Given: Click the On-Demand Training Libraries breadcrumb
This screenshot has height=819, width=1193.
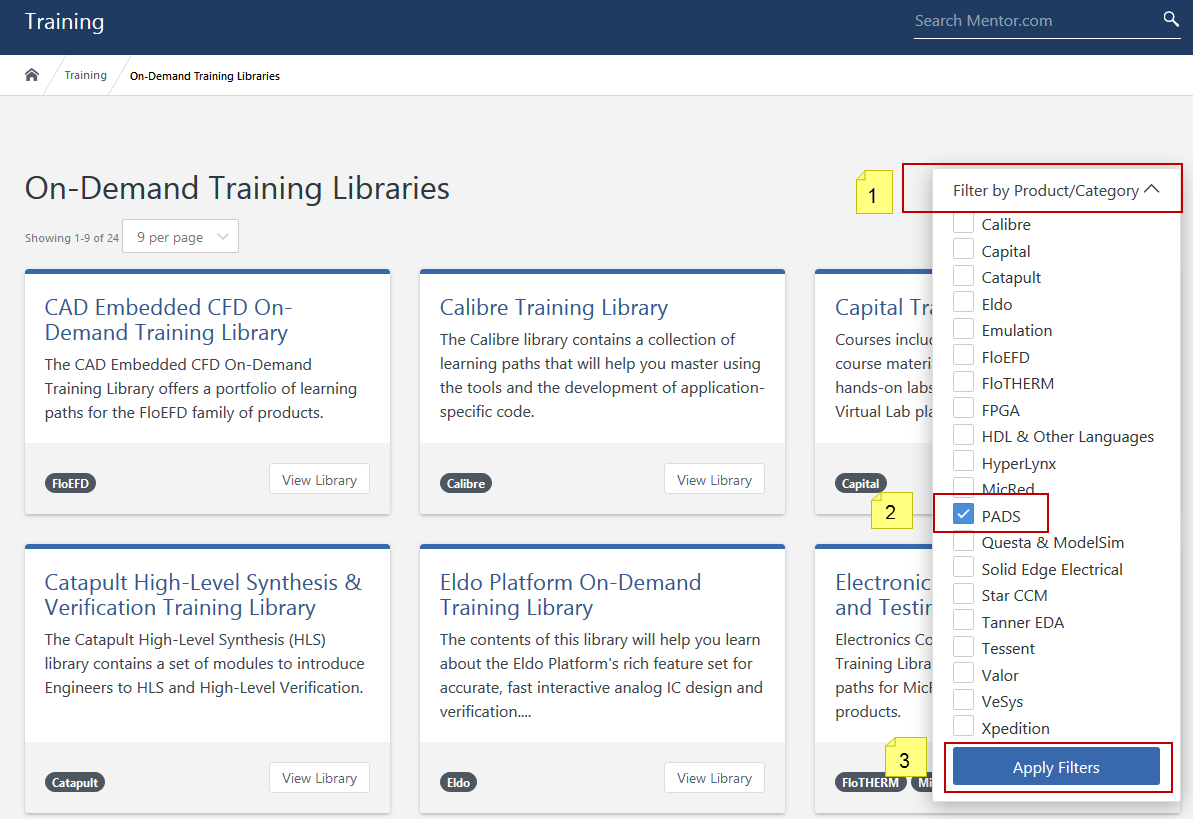Looking at the screenshot, I should (x=205, y=76).
